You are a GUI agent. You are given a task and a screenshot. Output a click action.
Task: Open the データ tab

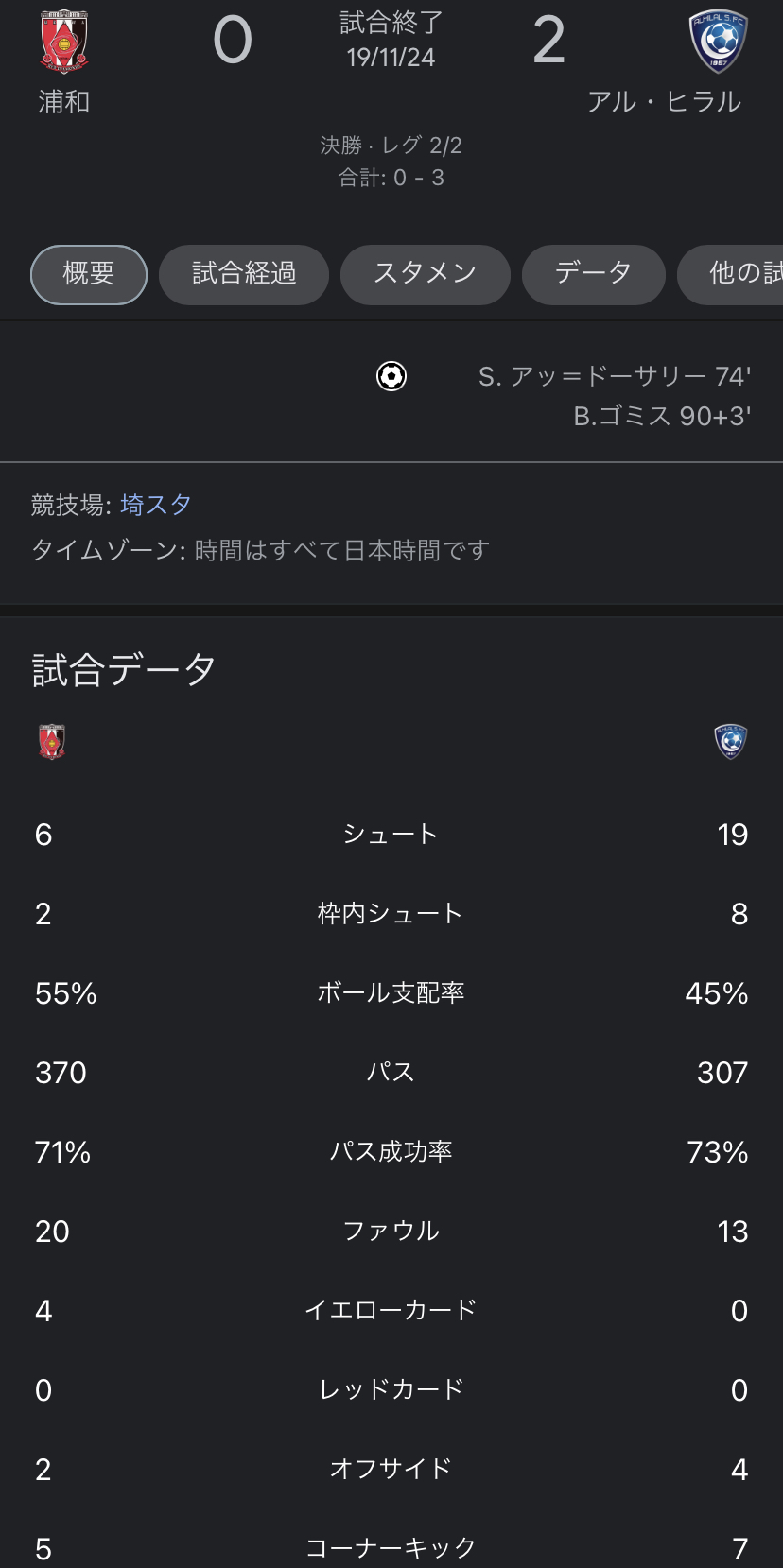[x=593, y=274]
